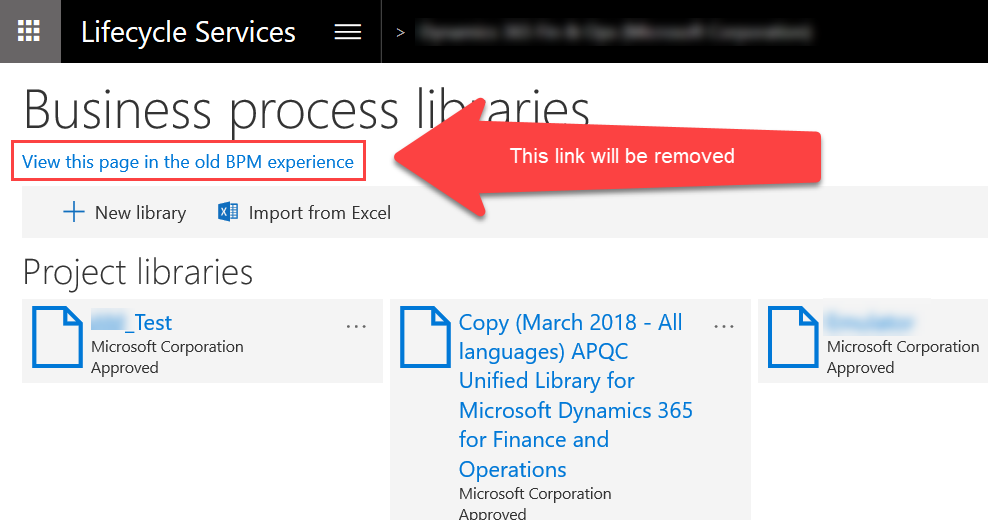988x520 pixels.
Task: Click the Import from Excel label
Action: (319, 212)
